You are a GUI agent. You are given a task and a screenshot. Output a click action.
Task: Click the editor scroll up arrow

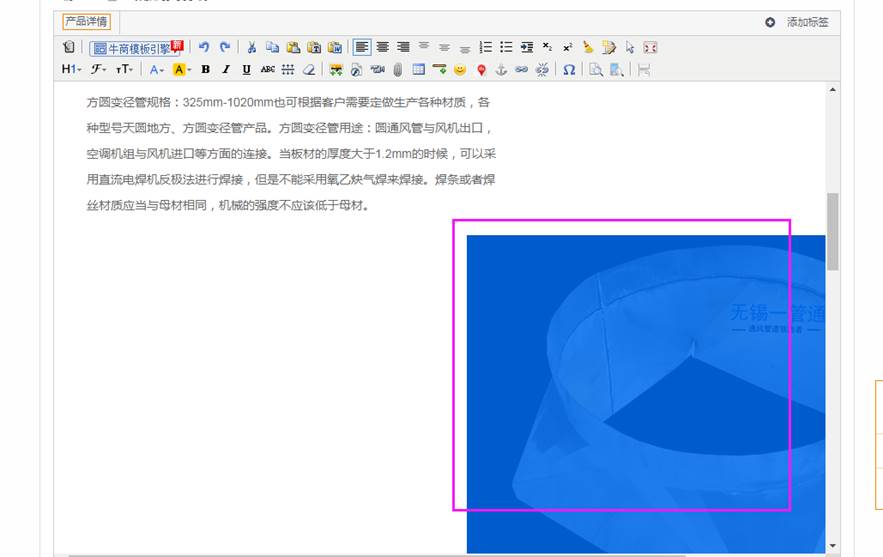(x=832, y=89)
